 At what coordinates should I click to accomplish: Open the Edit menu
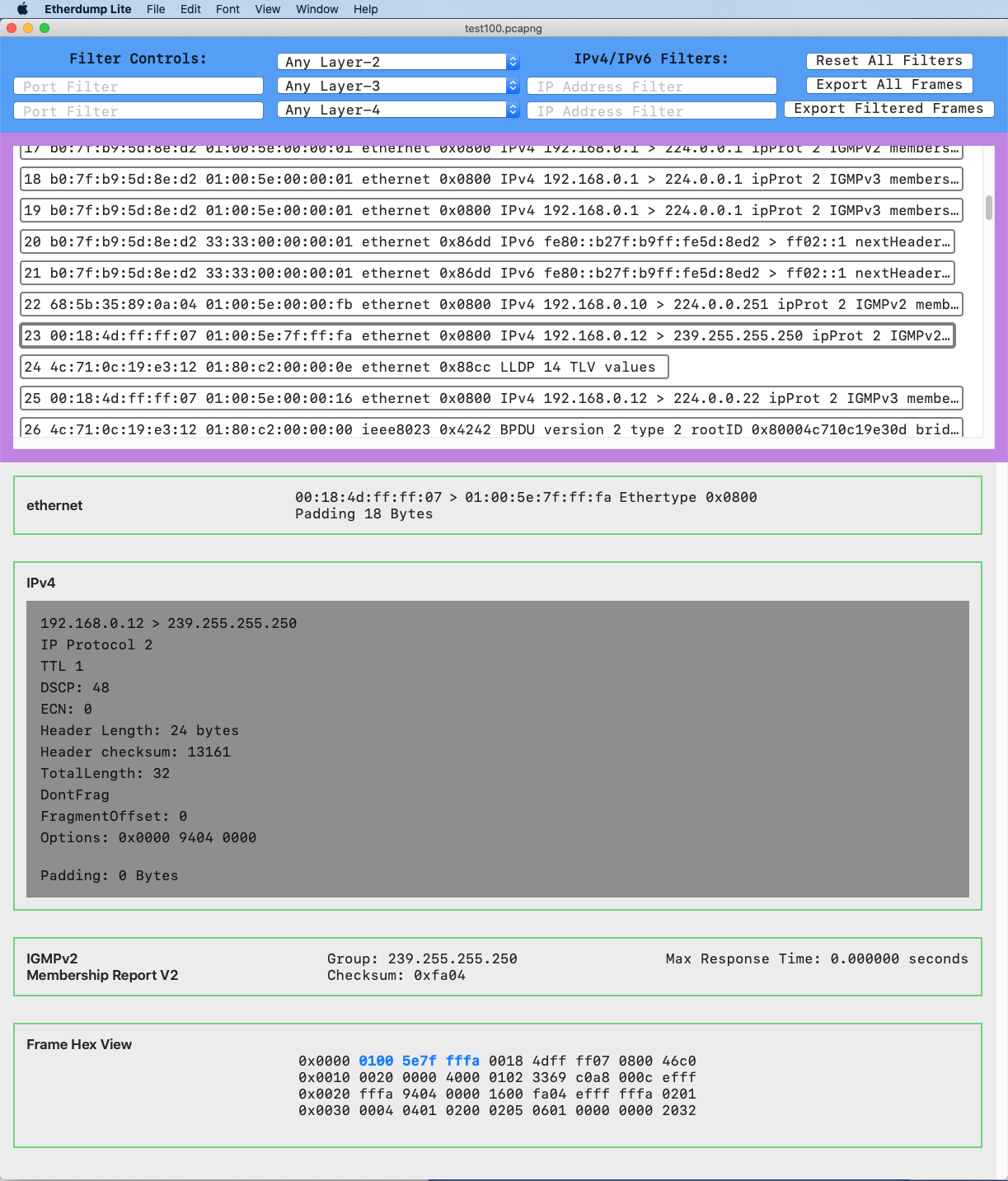click(191, 9)
